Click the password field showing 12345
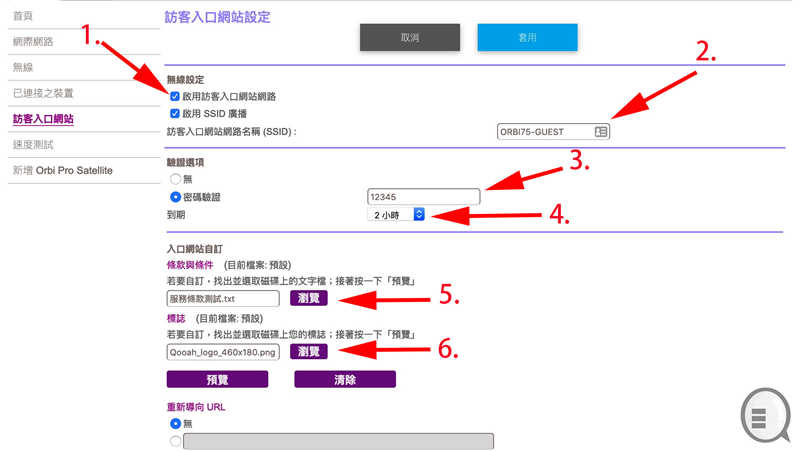 tap(423, 196)
